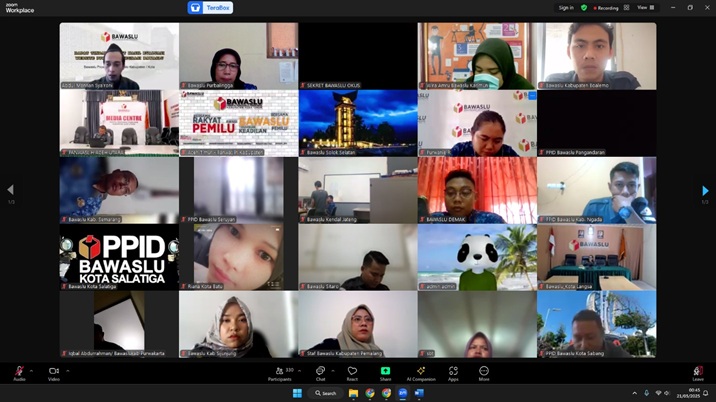The width and height of the screenshot is (716, 402).
Task: Open the React emoji menu
Action: 352,373
